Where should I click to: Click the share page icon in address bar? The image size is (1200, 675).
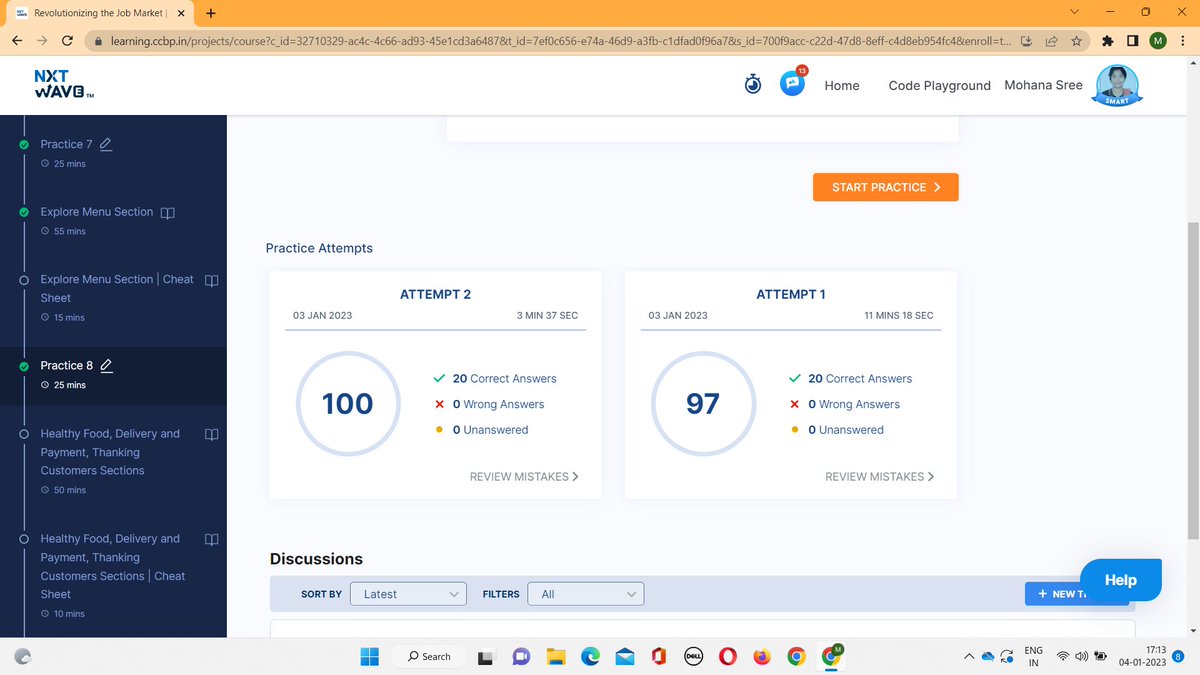[x=1052, y=41]
